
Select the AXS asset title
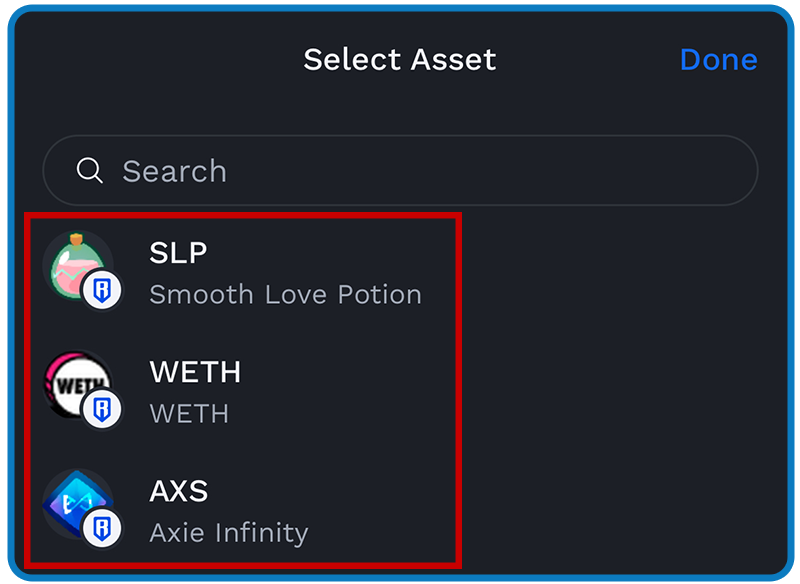click(179, 491)
